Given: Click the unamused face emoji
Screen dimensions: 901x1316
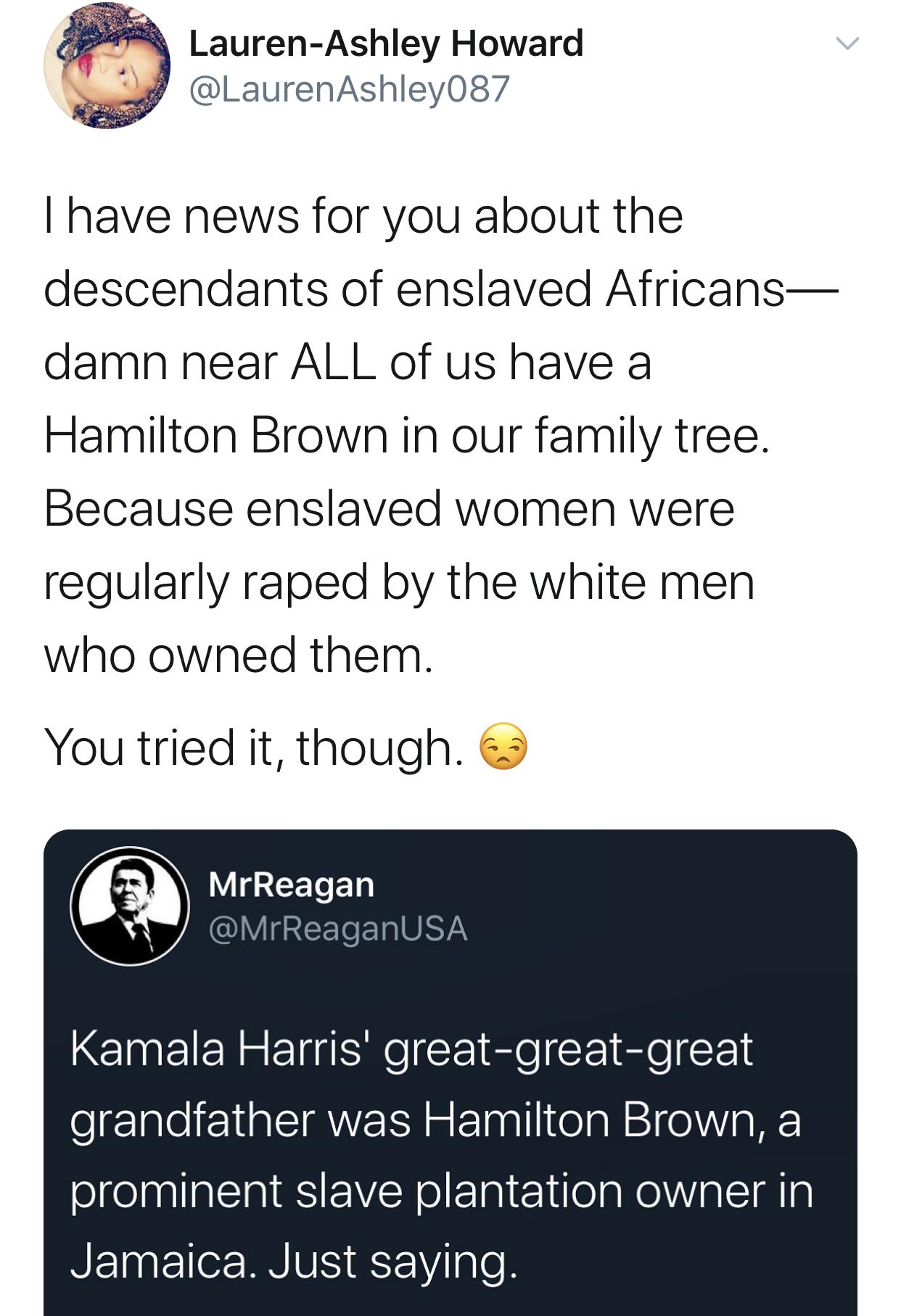Looking at the screenshot, I should pos(503,746).
